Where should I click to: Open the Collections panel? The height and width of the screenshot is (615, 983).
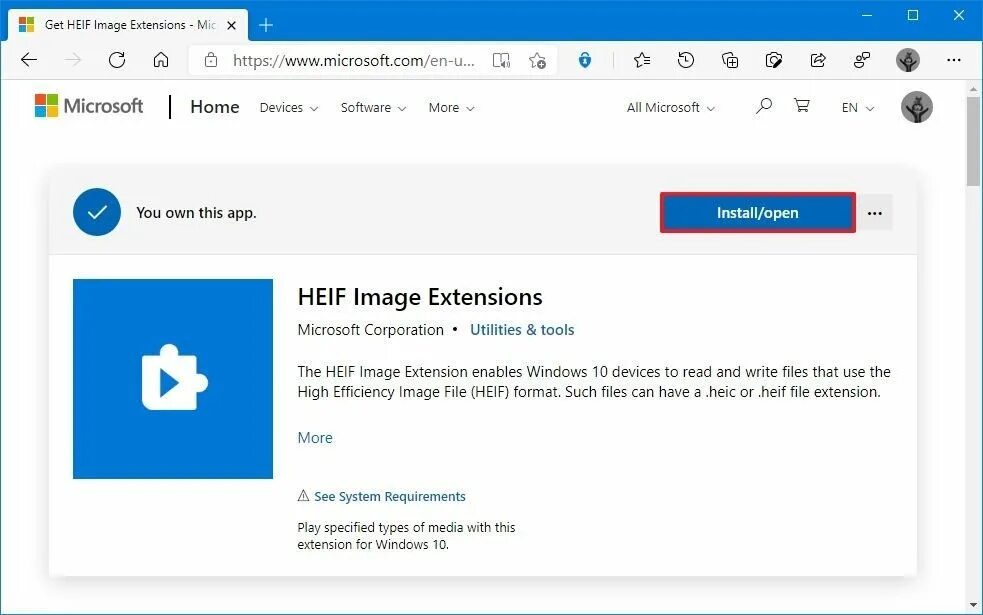[730, 60]
